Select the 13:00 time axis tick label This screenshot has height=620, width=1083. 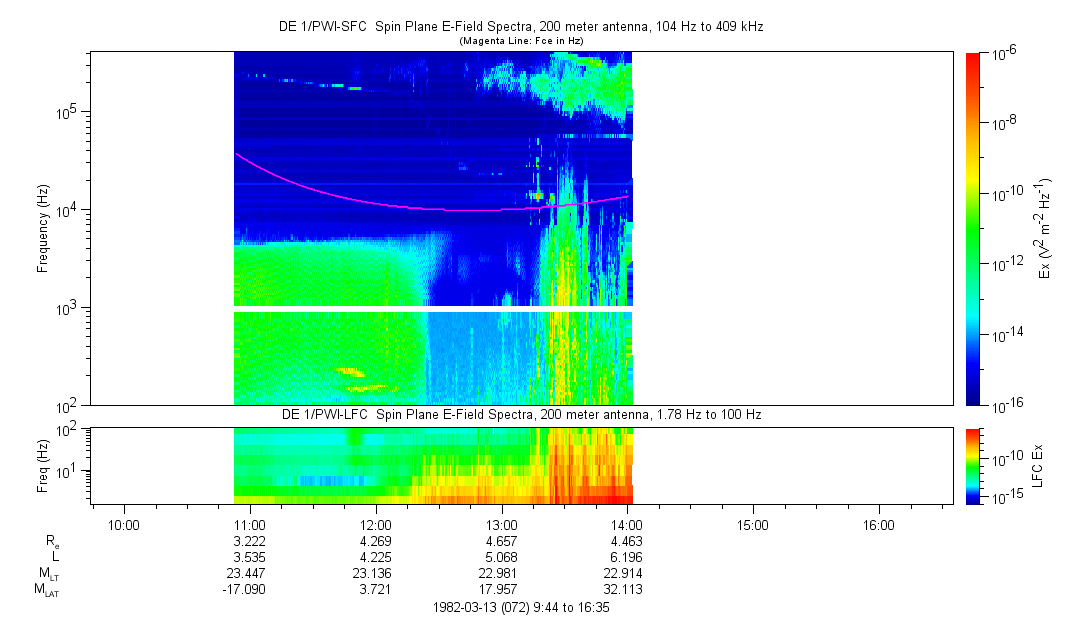[501, 523]
